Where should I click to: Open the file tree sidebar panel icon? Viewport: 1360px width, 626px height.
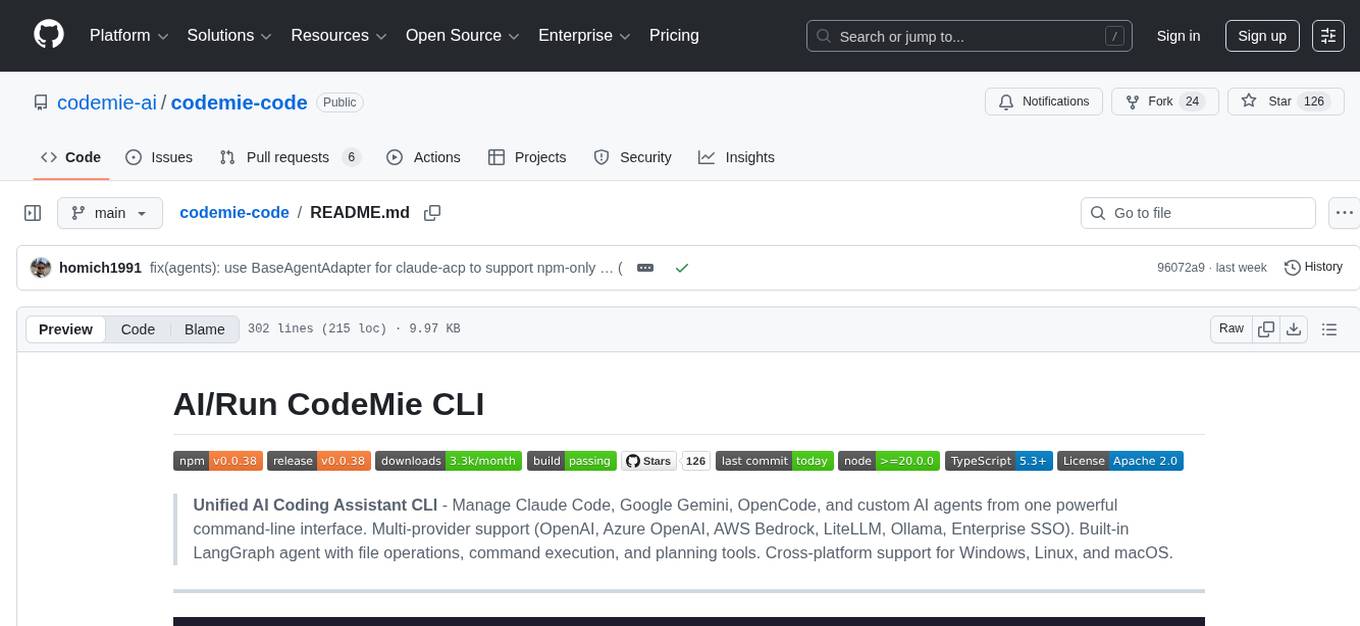pyautogui.click(x=32, y=212)
